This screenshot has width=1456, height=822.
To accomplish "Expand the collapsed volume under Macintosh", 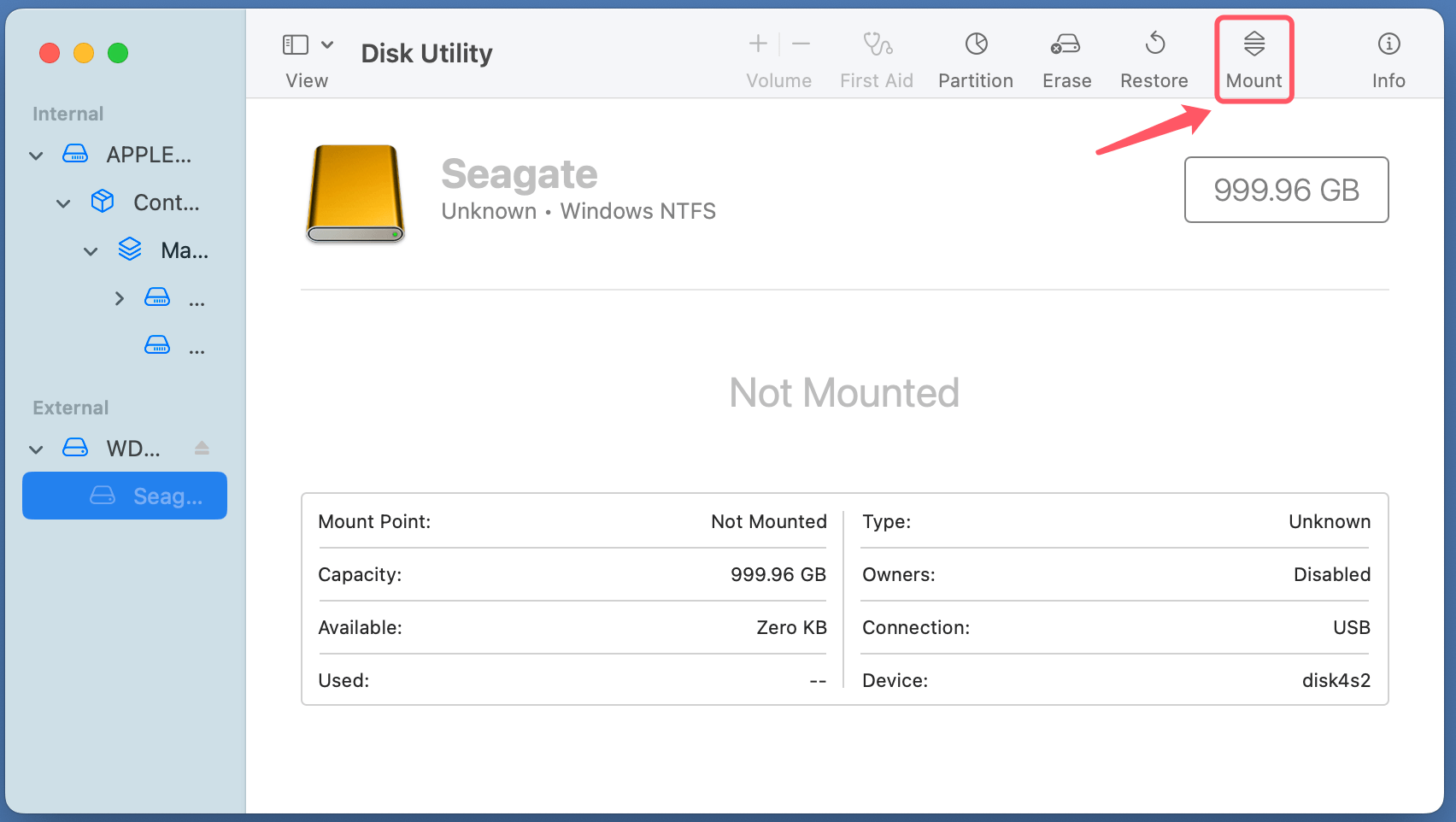I will (x=119, y=298).
